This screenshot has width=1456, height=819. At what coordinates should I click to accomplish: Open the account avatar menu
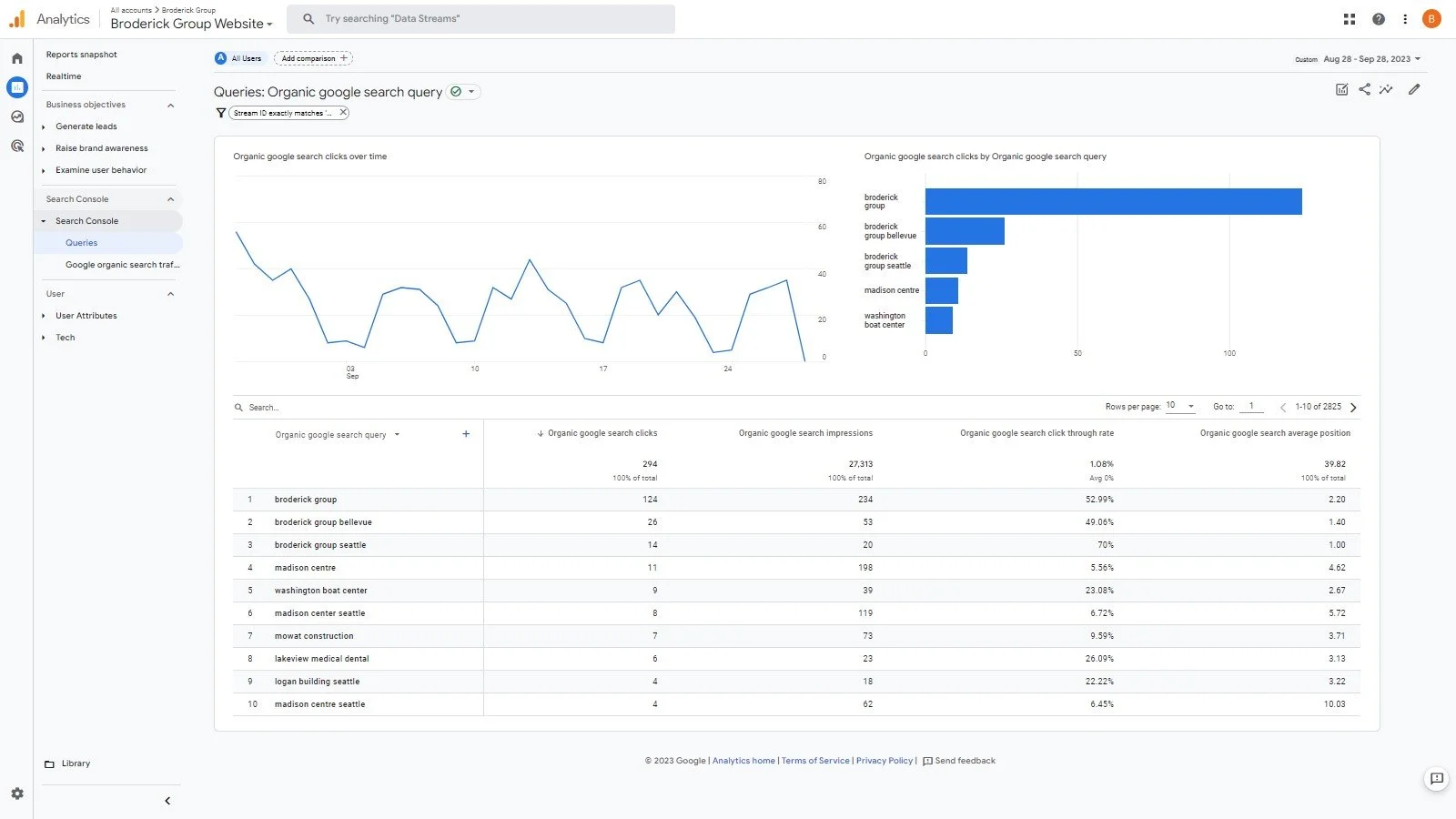pos(1431,18)
